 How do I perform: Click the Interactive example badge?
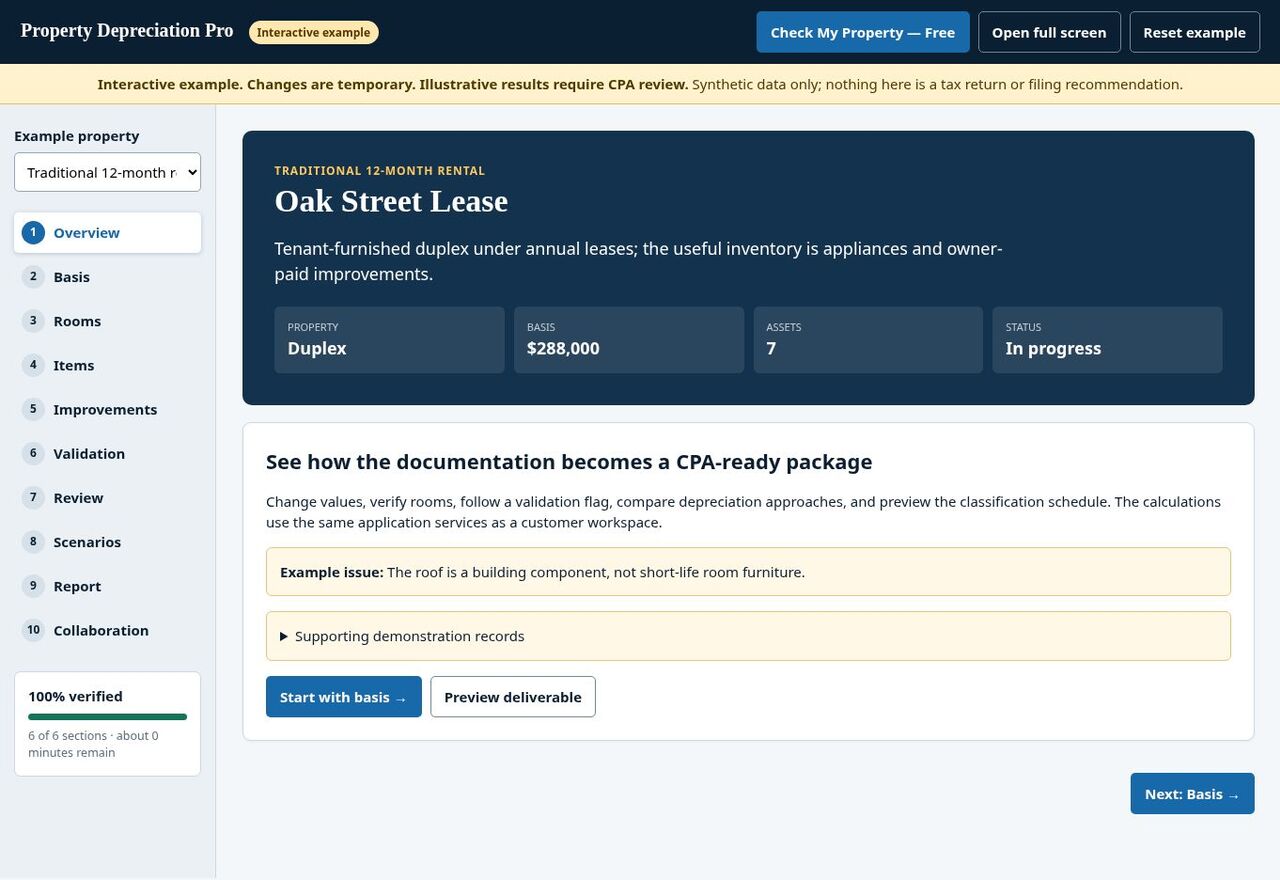click(314, 32)
